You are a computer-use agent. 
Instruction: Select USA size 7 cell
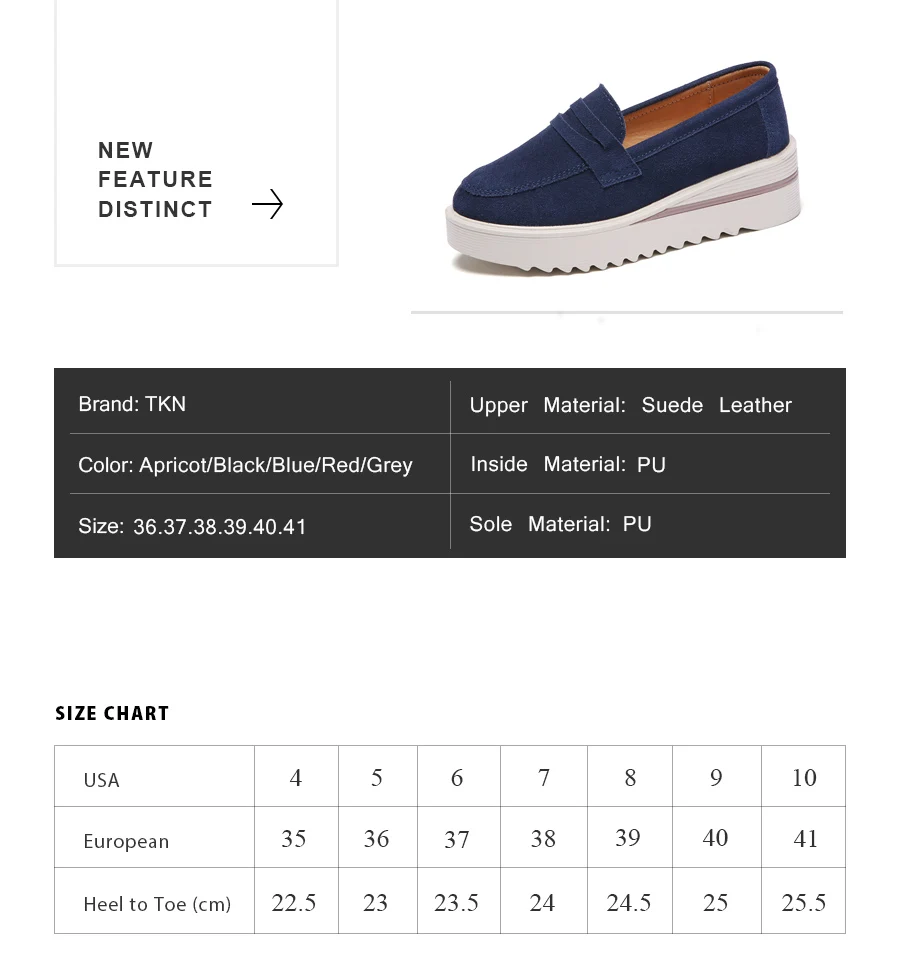[544, 776]
